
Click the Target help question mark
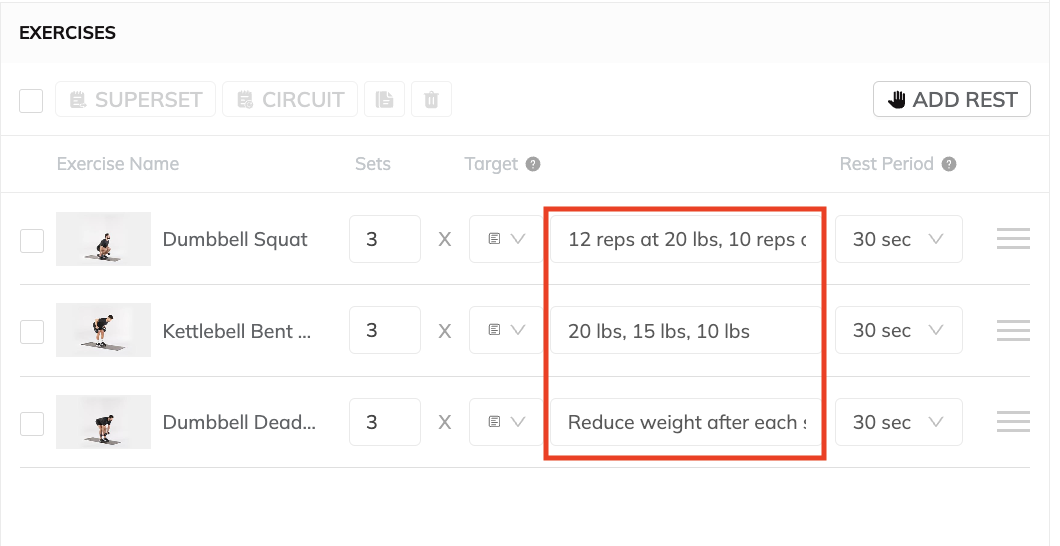coord(533,164)
